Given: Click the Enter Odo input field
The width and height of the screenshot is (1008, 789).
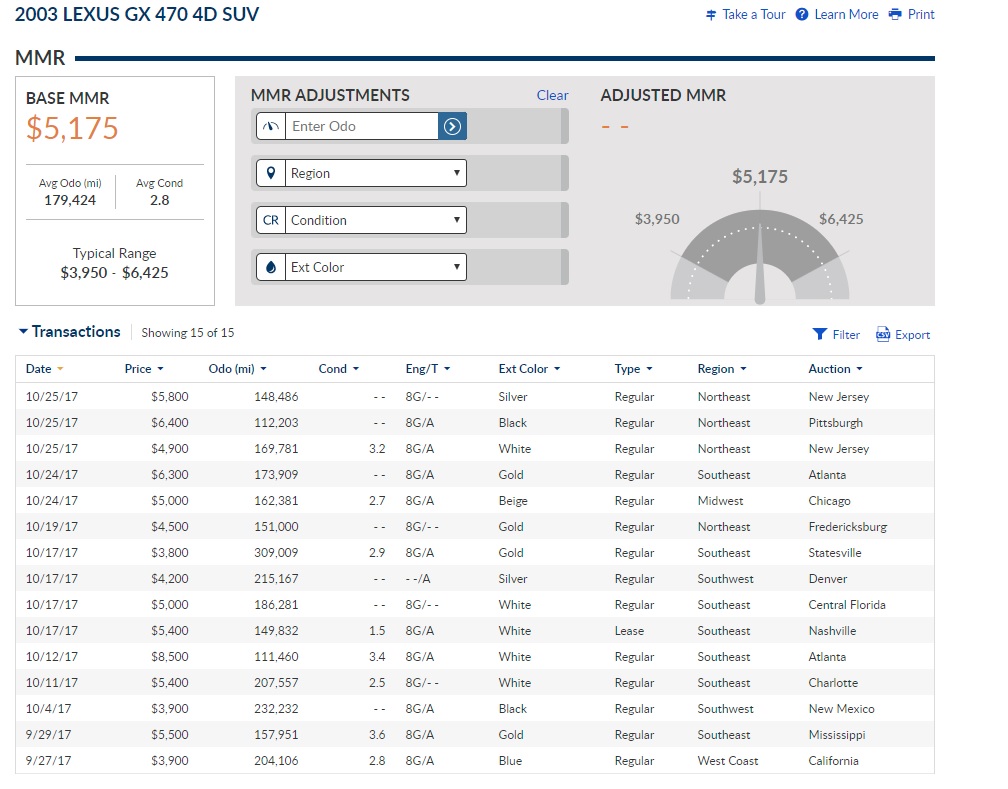Looking at the screenshot, I should 362,126.
